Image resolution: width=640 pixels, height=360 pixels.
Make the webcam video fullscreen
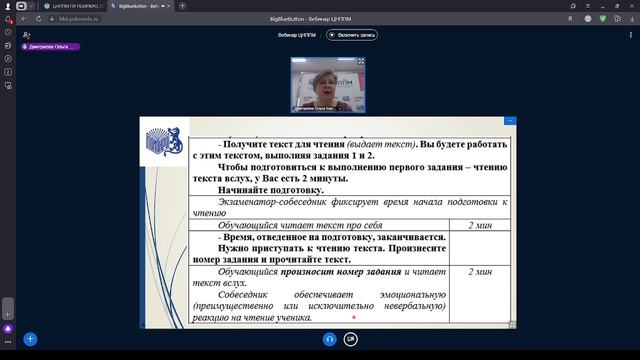361,61
